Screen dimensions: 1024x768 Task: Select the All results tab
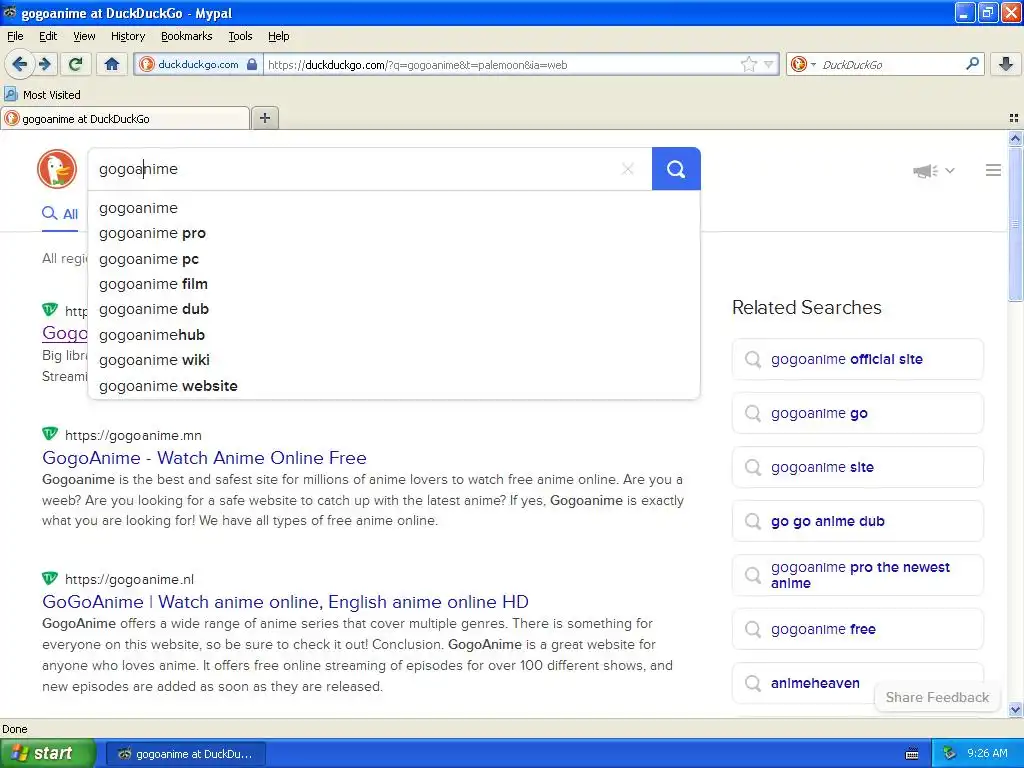pyautogui.click(x=60, y=214)
